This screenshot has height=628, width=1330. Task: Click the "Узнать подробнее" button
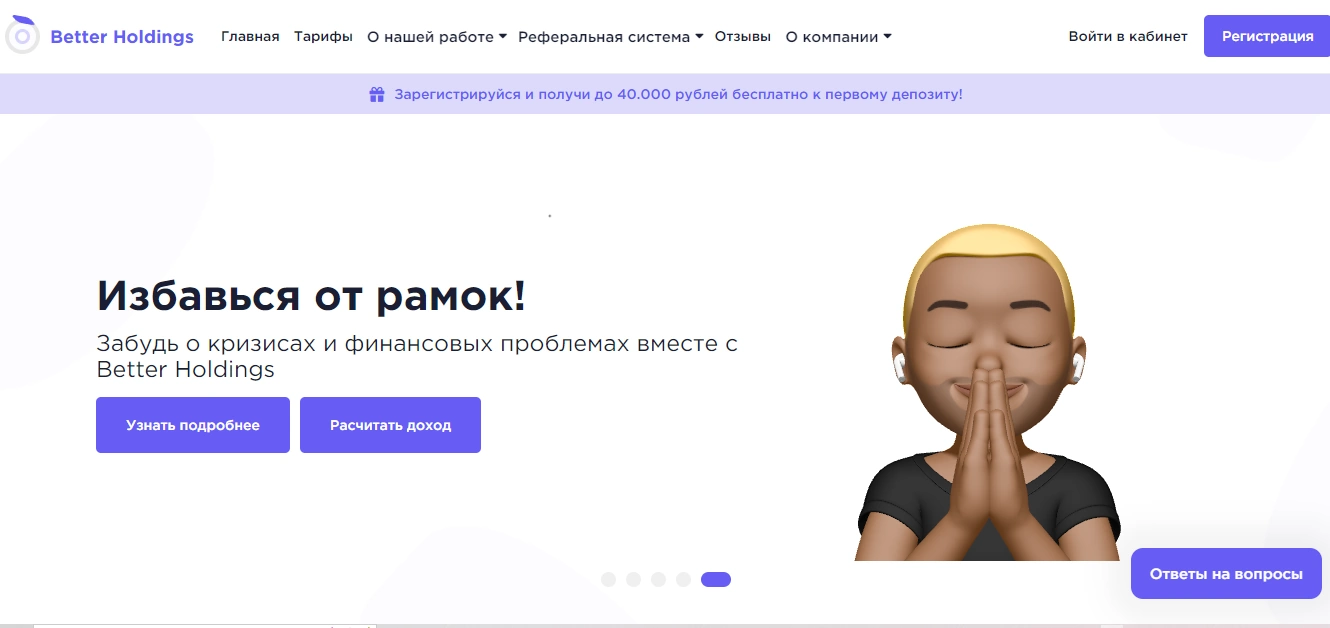click(193, 425)
